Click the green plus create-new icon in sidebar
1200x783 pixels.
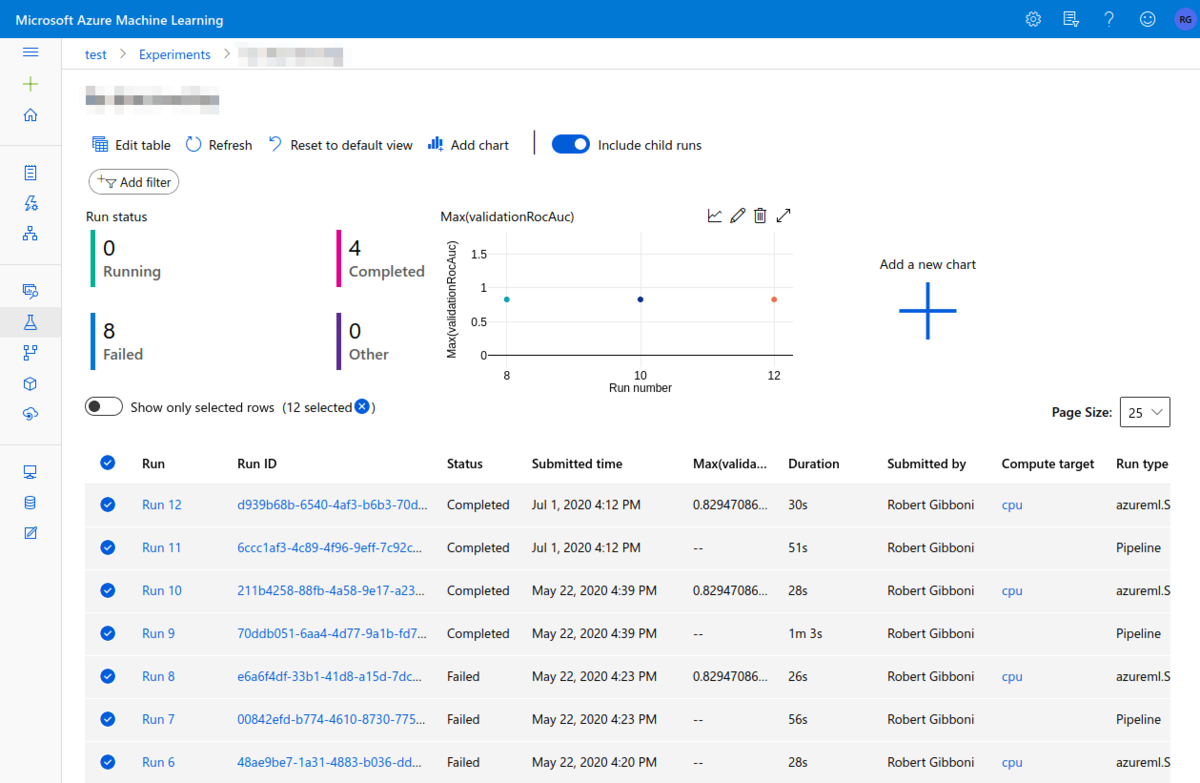pyautogui.click(x=30, y=84)
